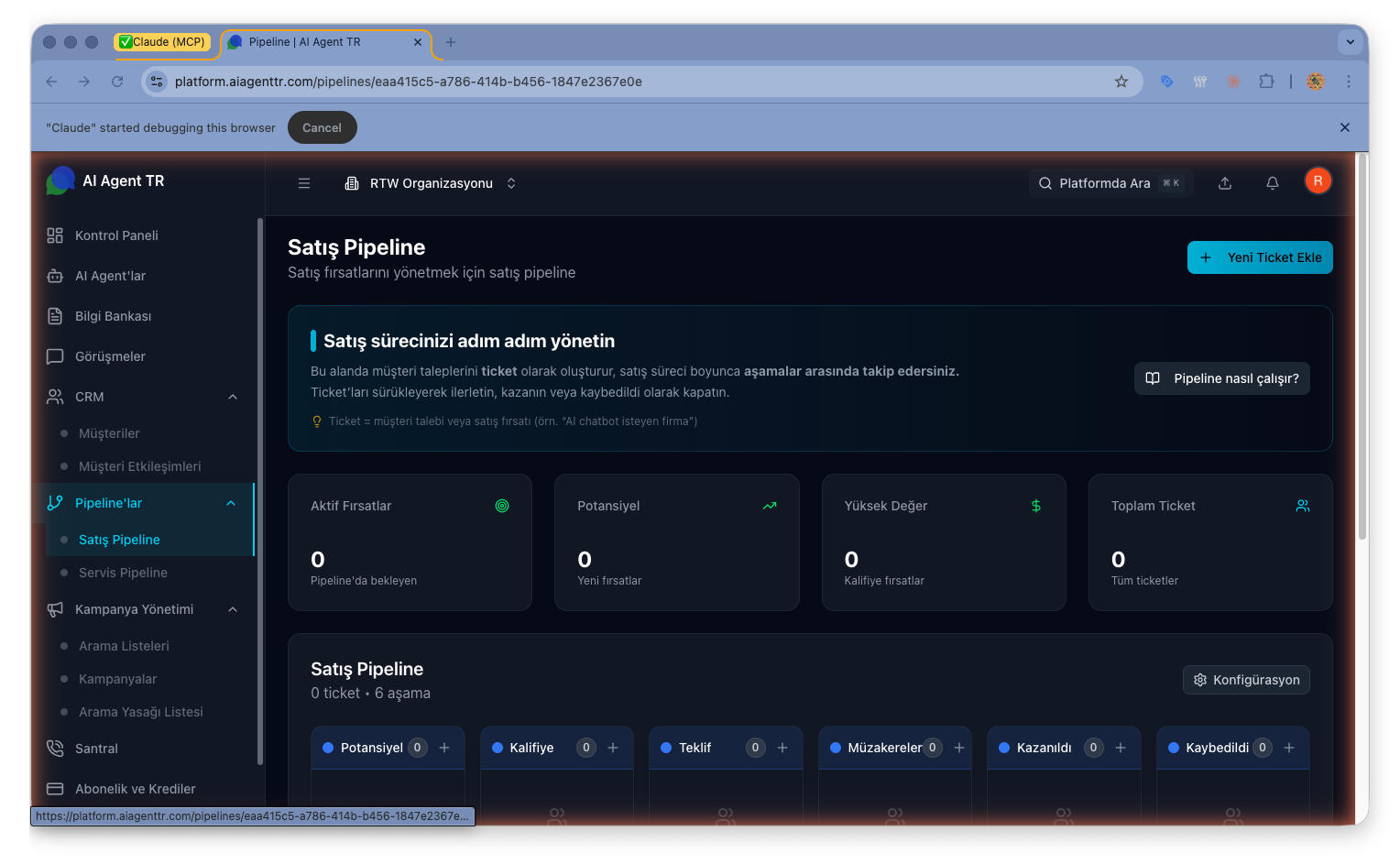
Task: Open the profile avatar R
Action: [1318, 180]
